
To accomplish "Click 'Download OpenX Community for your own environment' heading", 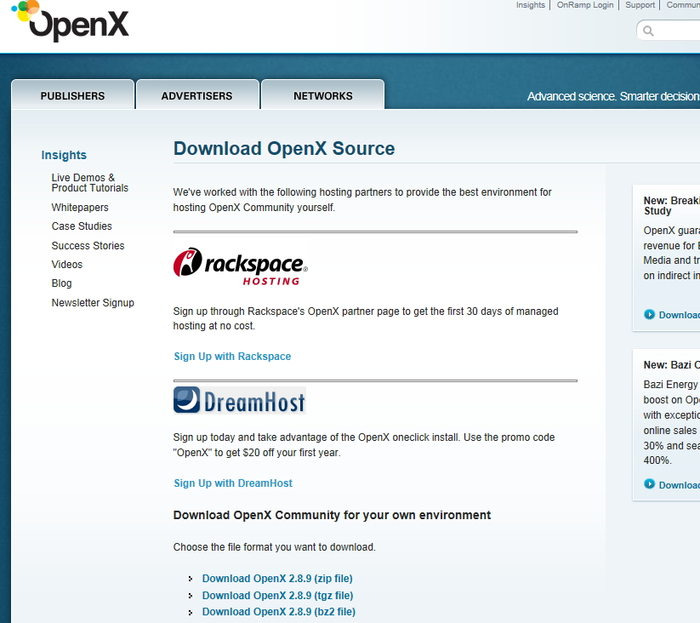I will pos(332,515).
